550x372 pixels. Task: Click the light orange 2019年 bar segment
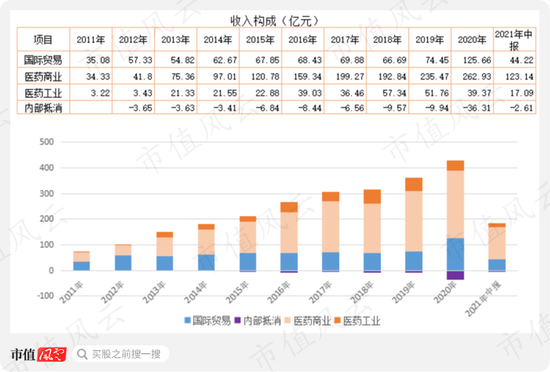414,221
